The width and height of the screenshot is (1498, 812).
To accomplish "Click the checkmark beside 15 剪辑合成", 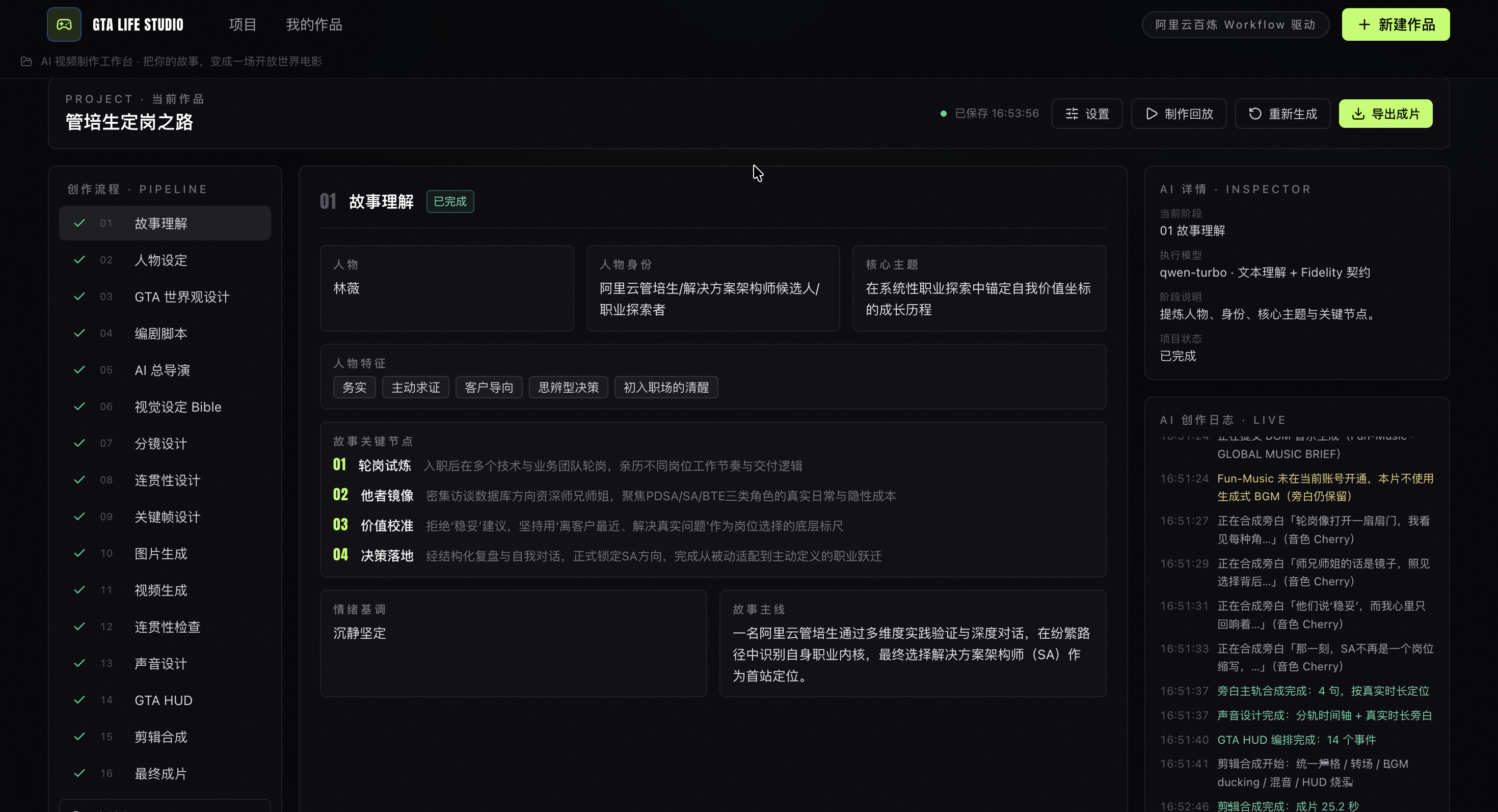I will click(x=79, y=737).
